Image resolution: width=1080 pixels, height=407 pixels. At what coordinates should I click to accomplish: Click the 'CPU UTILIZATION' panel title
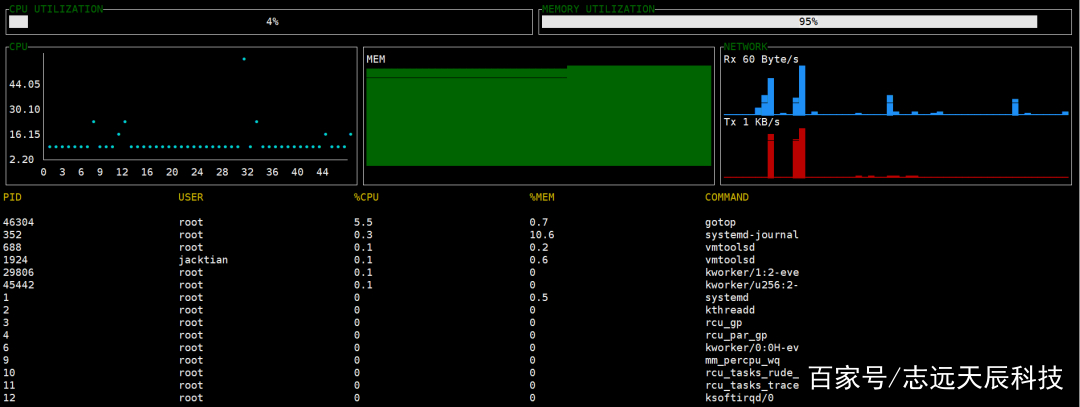tap(56, 9)
